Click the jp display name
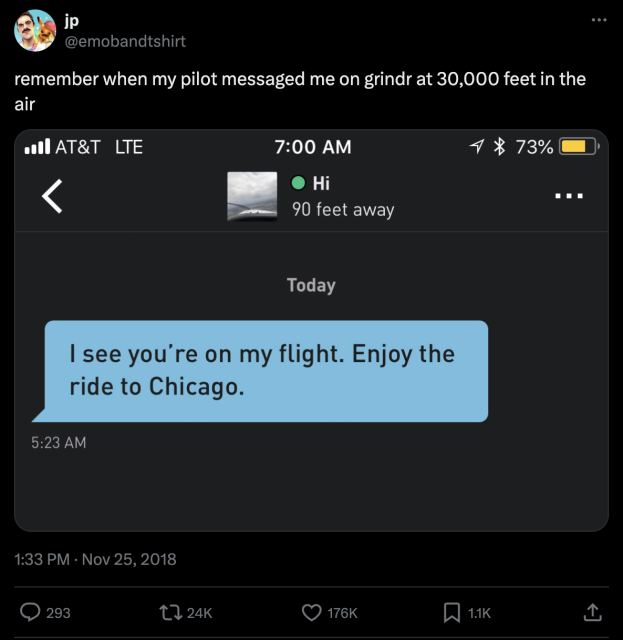This screenshot has height=640, width=623. point(74,21)
